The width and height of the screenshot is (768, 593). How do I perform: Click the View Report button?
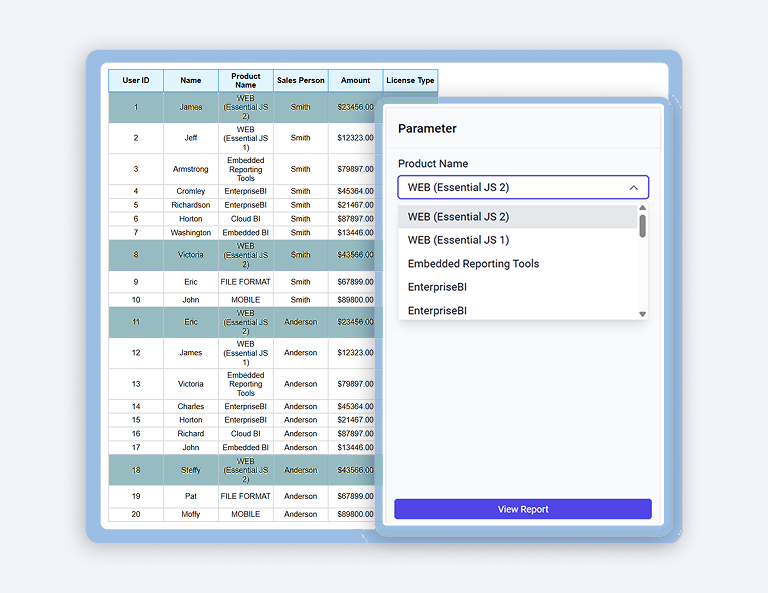tap(523, 509)
